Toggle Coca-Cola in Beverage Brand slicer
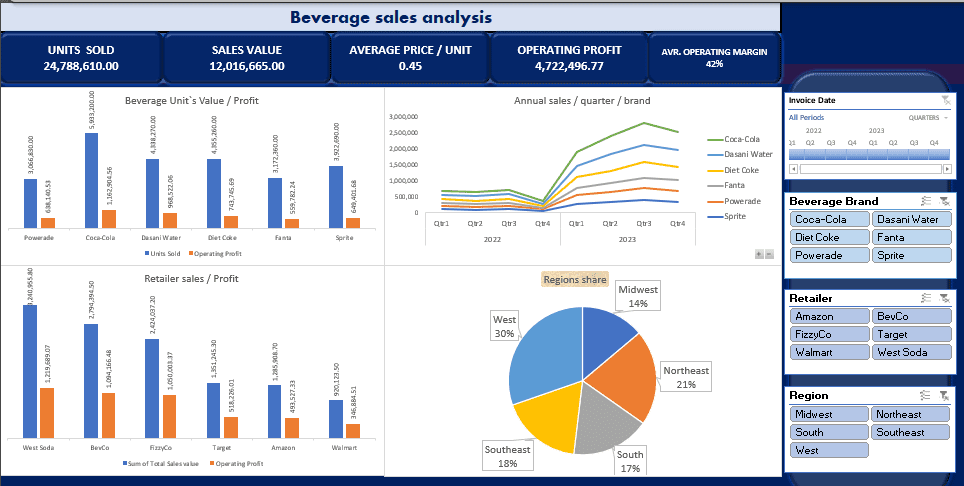The height and width of the screenshot is (486, 964). click(829, 219)
